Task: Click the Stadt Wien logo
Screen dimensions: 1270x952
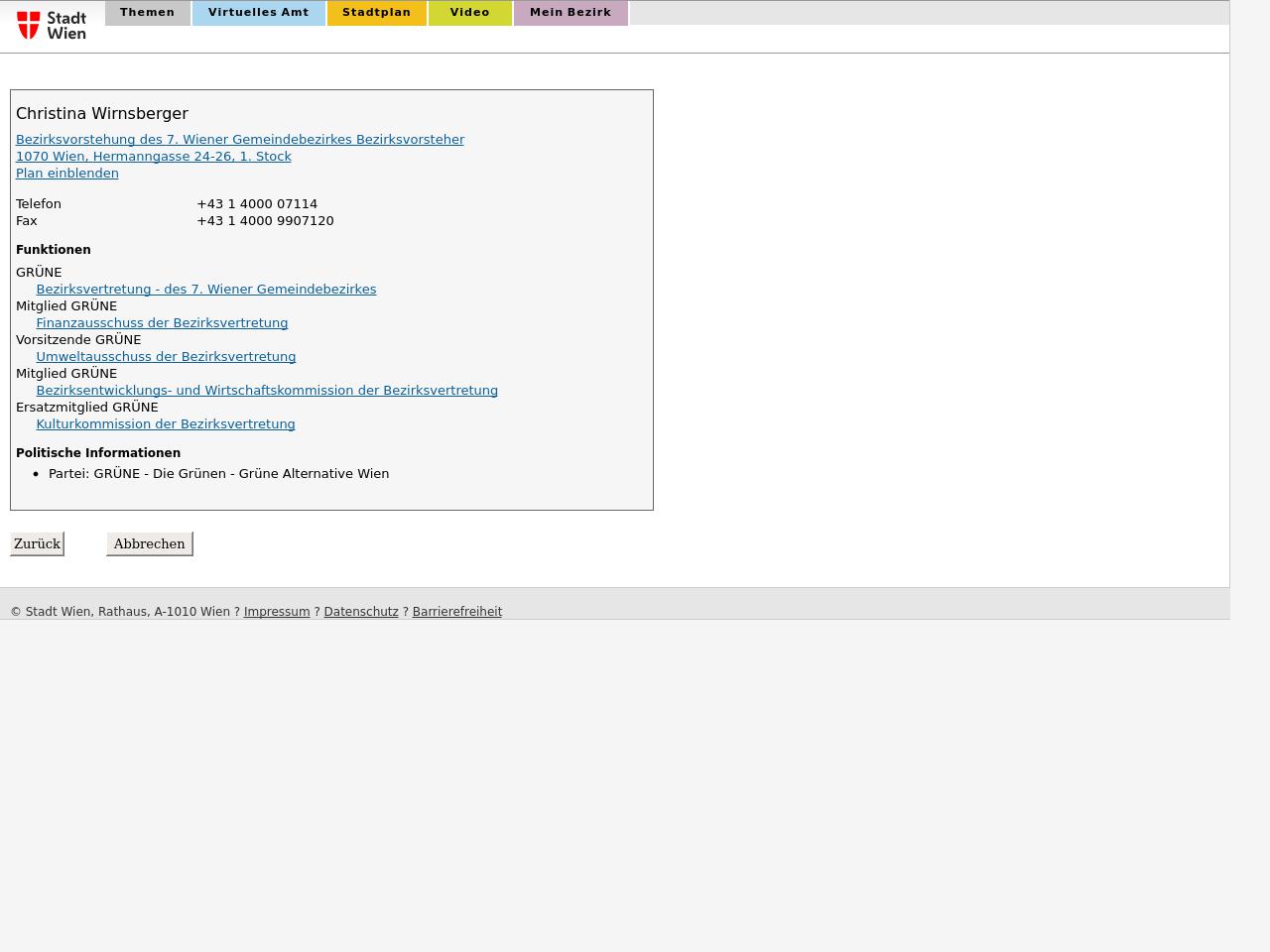Action: click(x=52, y=25)
